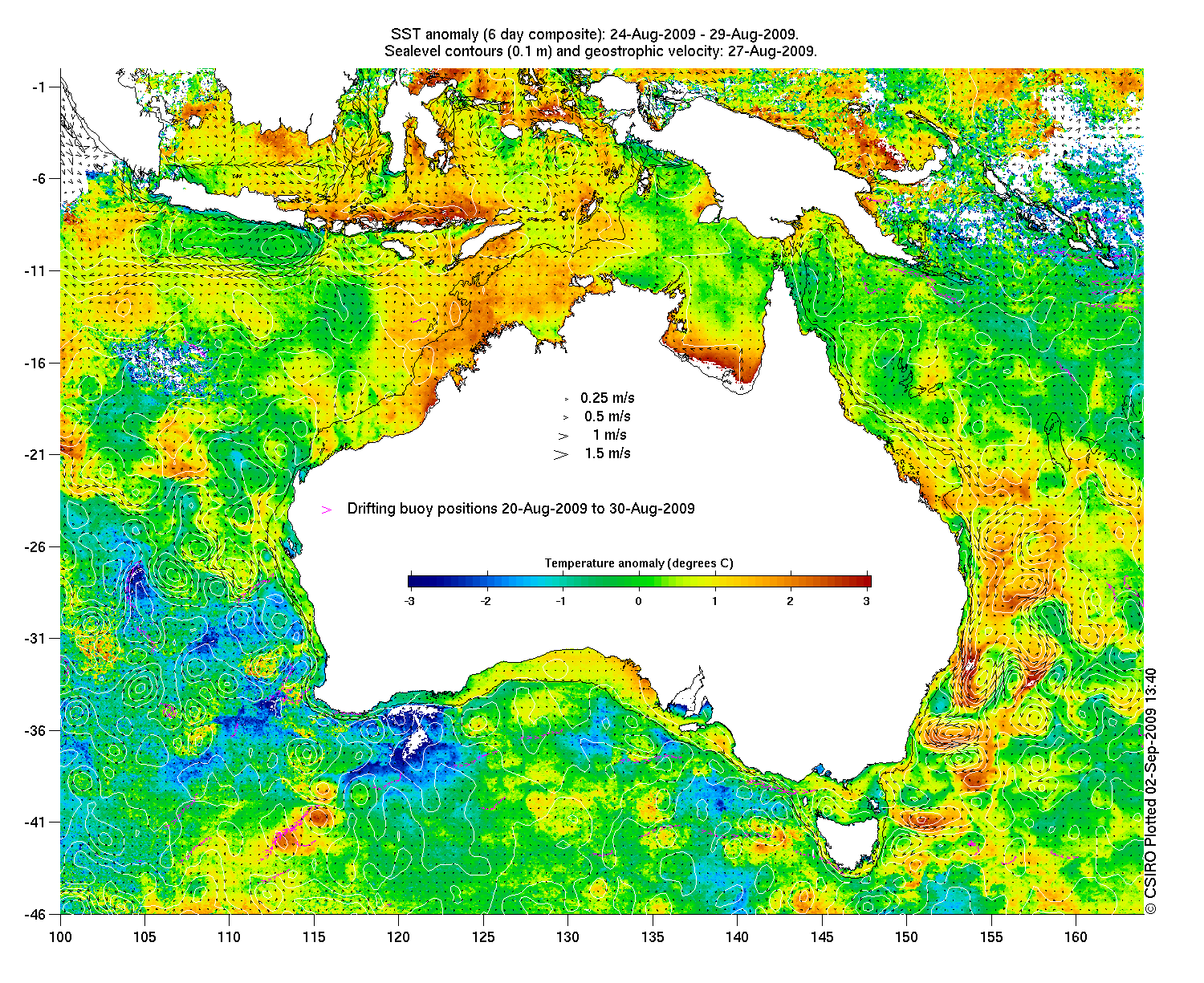
Task: Click longitude axis label '160'
Action: 1076,937
